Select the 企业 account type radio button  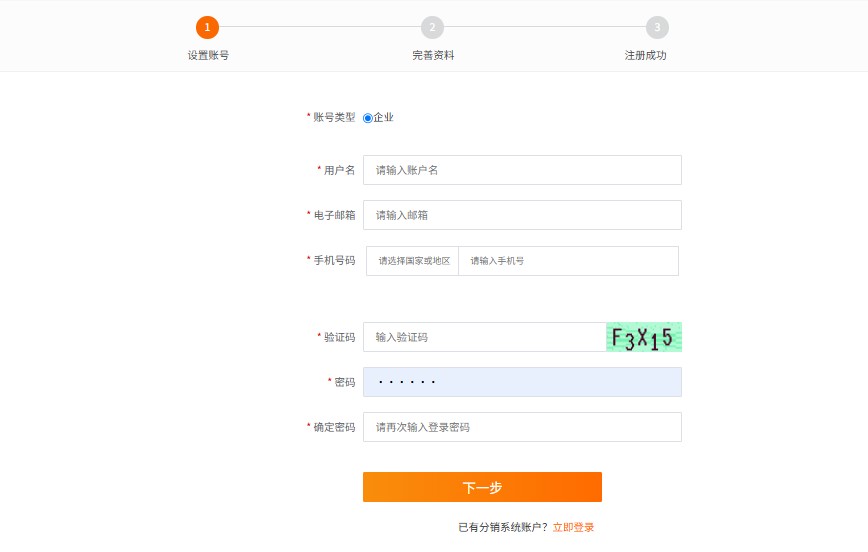[x=368, y=118]
